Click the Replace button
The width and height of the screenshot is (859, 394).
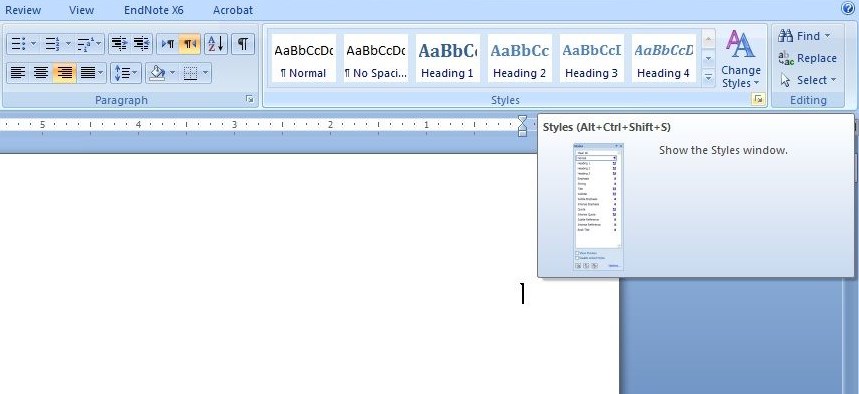tap(807, 58)
